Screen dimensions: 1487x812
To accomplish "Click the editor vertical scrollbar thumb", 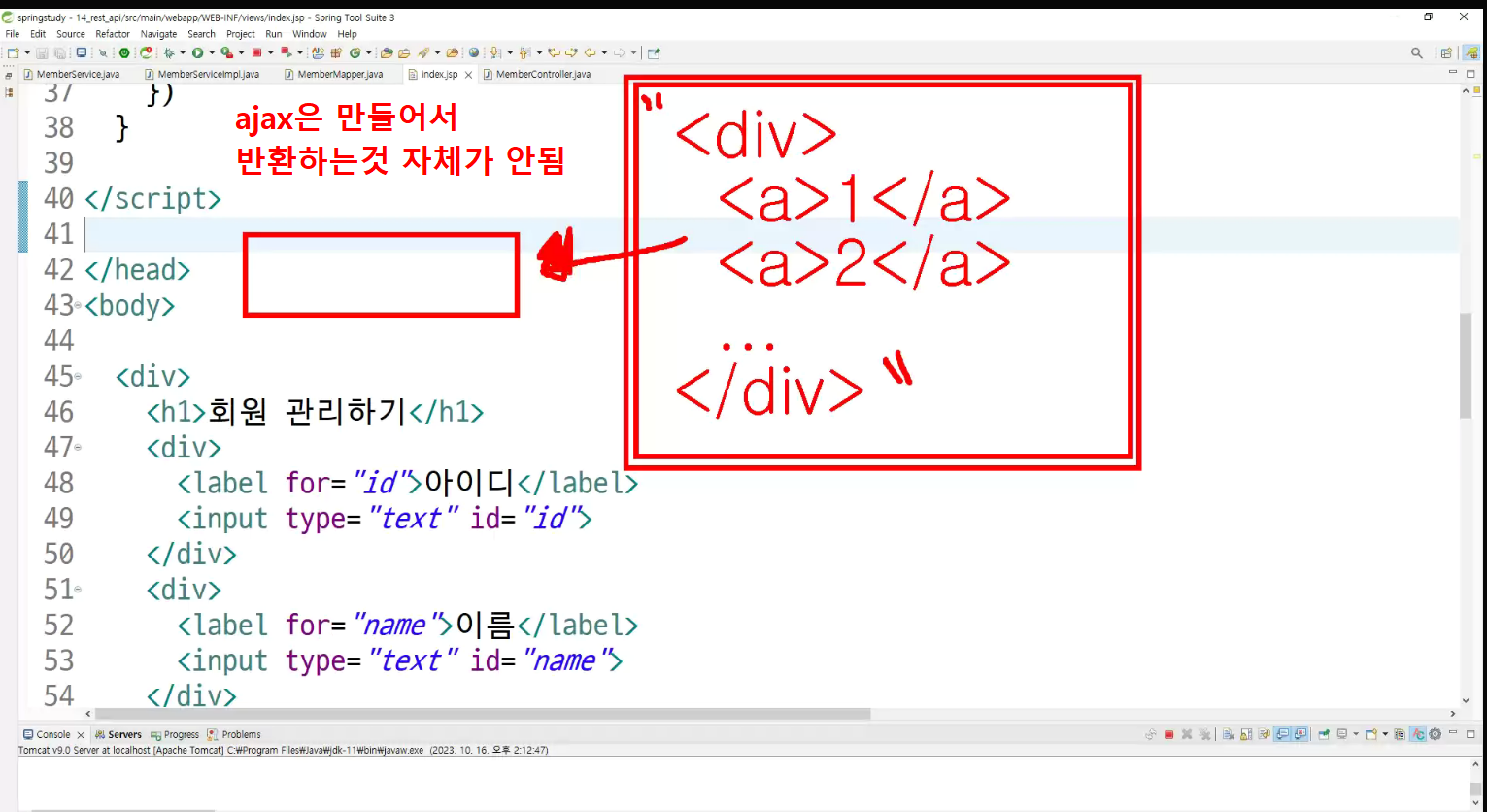I will [1466, 365].
